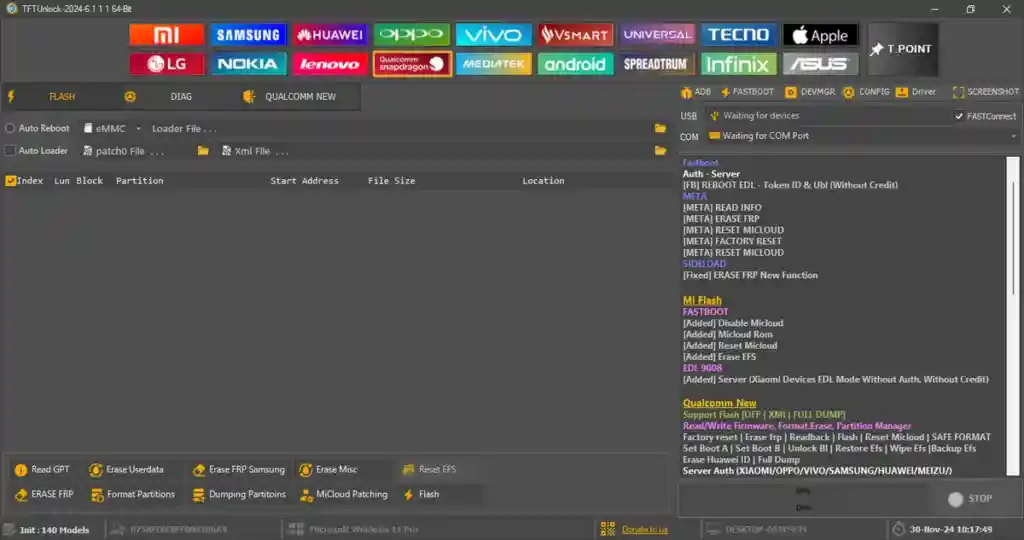Open the ASUS brand module
The width and height of the screenshot is (1024, 540).
(x=820, y=64)
